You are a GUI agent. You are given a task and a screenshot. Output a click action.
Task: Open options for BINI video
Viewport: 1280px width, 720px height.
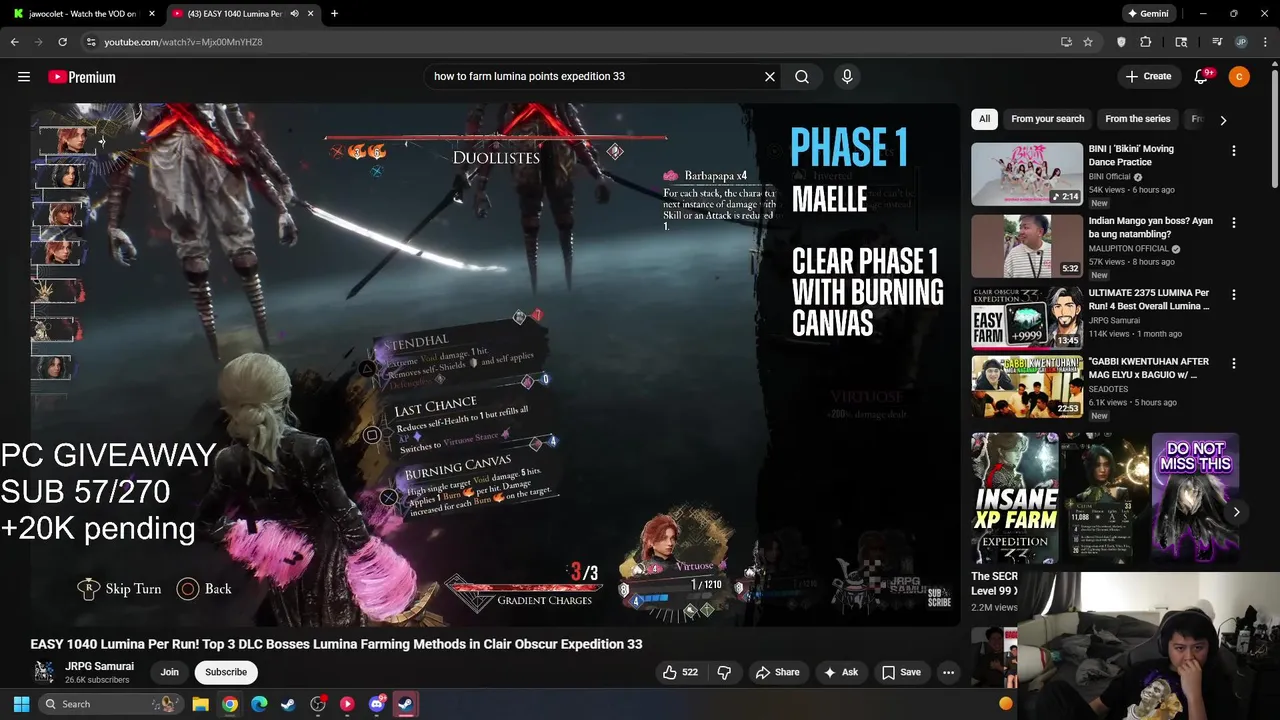coord(1233,151)
